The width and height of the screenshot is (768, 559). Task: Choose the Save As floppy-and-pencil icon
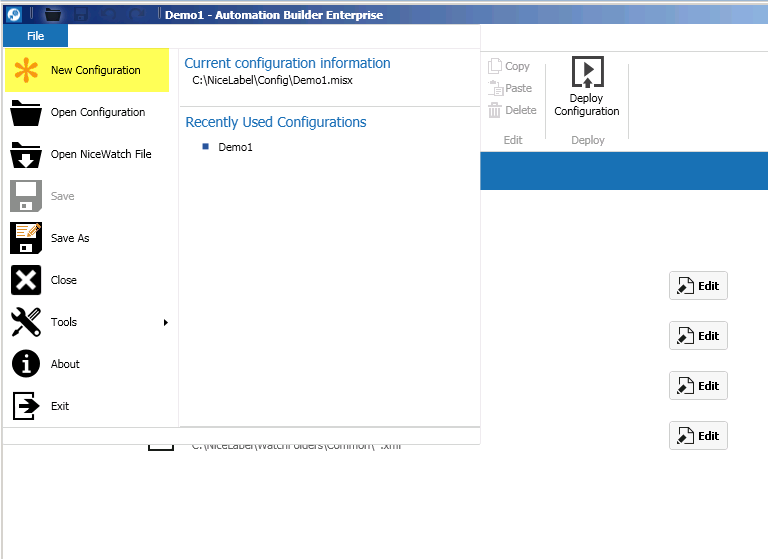[26, 238]
